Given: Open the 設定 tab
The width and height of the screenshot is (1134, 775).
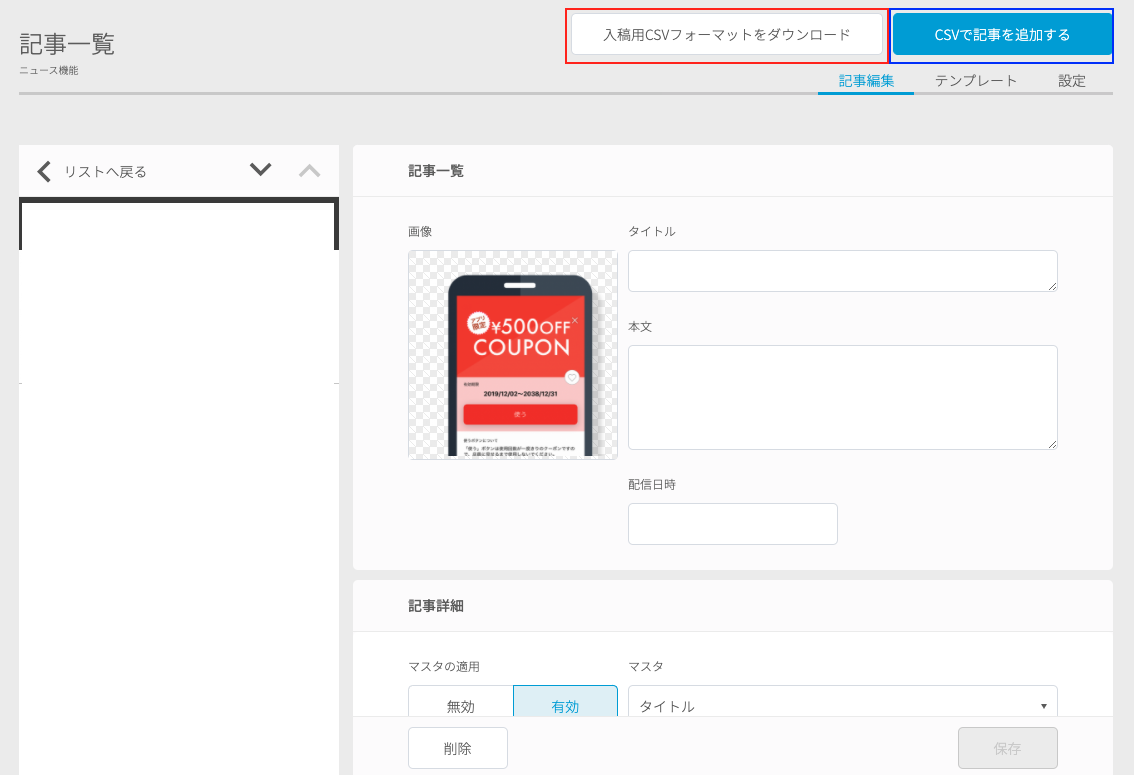Looking at the screenshot, I should point(1072,81).
